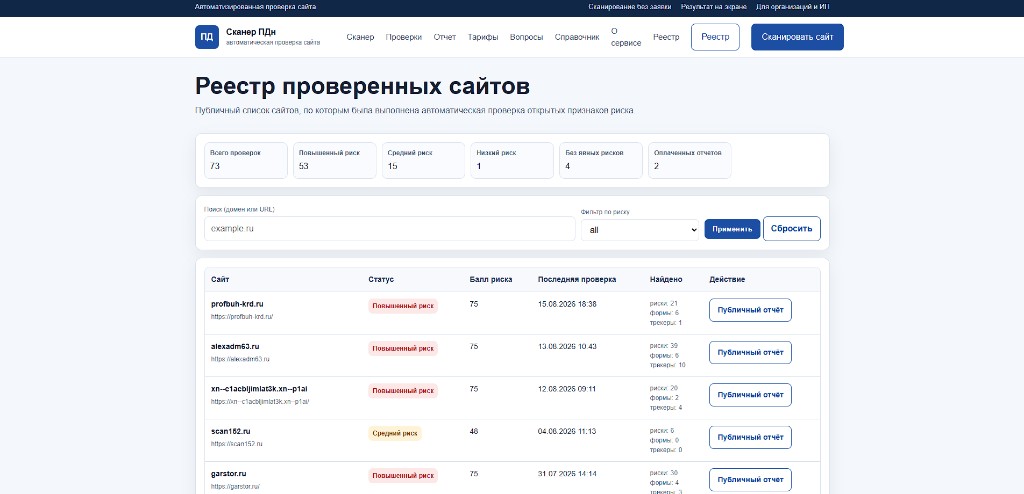Open public report for xn--c1acbljimlat3k.xn--p1ai
Image resolution: width=1024 pixels, height=494 pixels.
(750, 395)
